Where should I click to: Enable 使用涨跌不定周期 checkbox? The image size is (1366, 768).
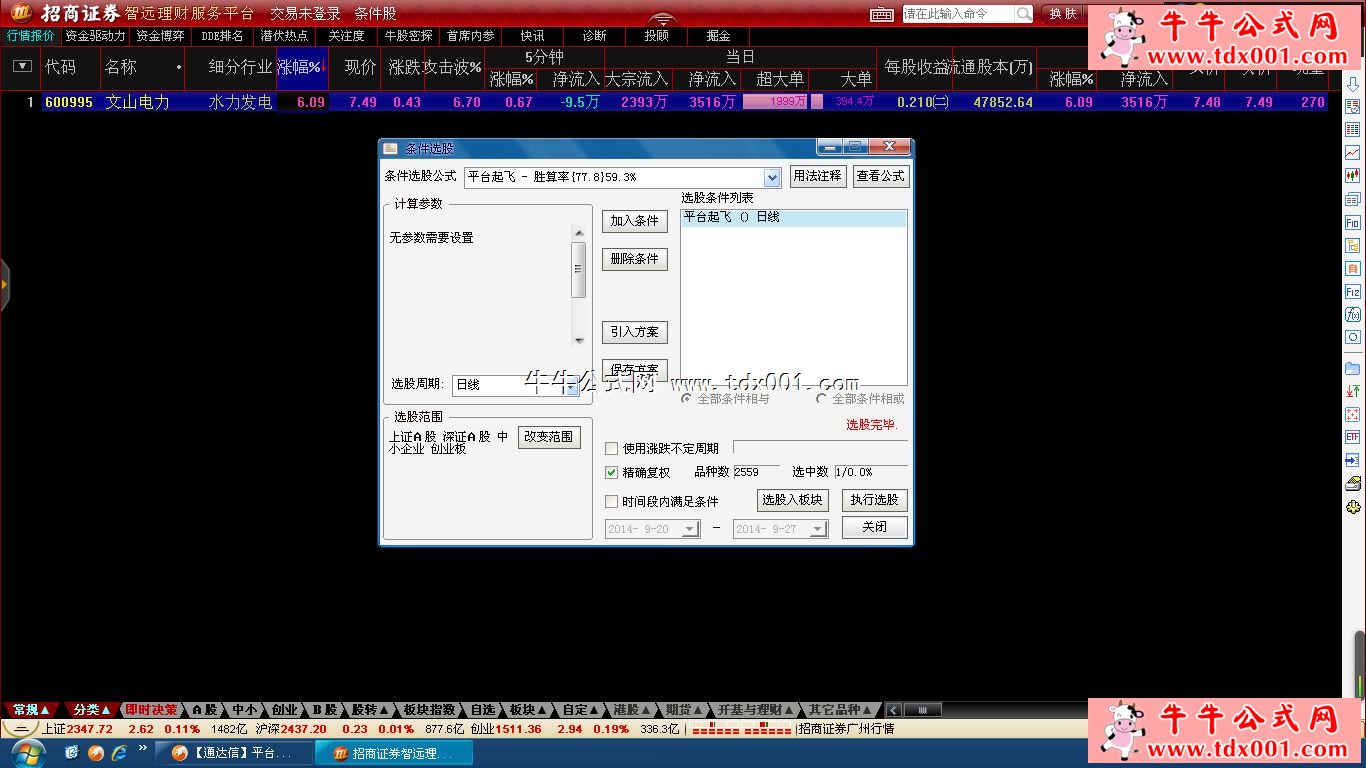coord(612,448)
